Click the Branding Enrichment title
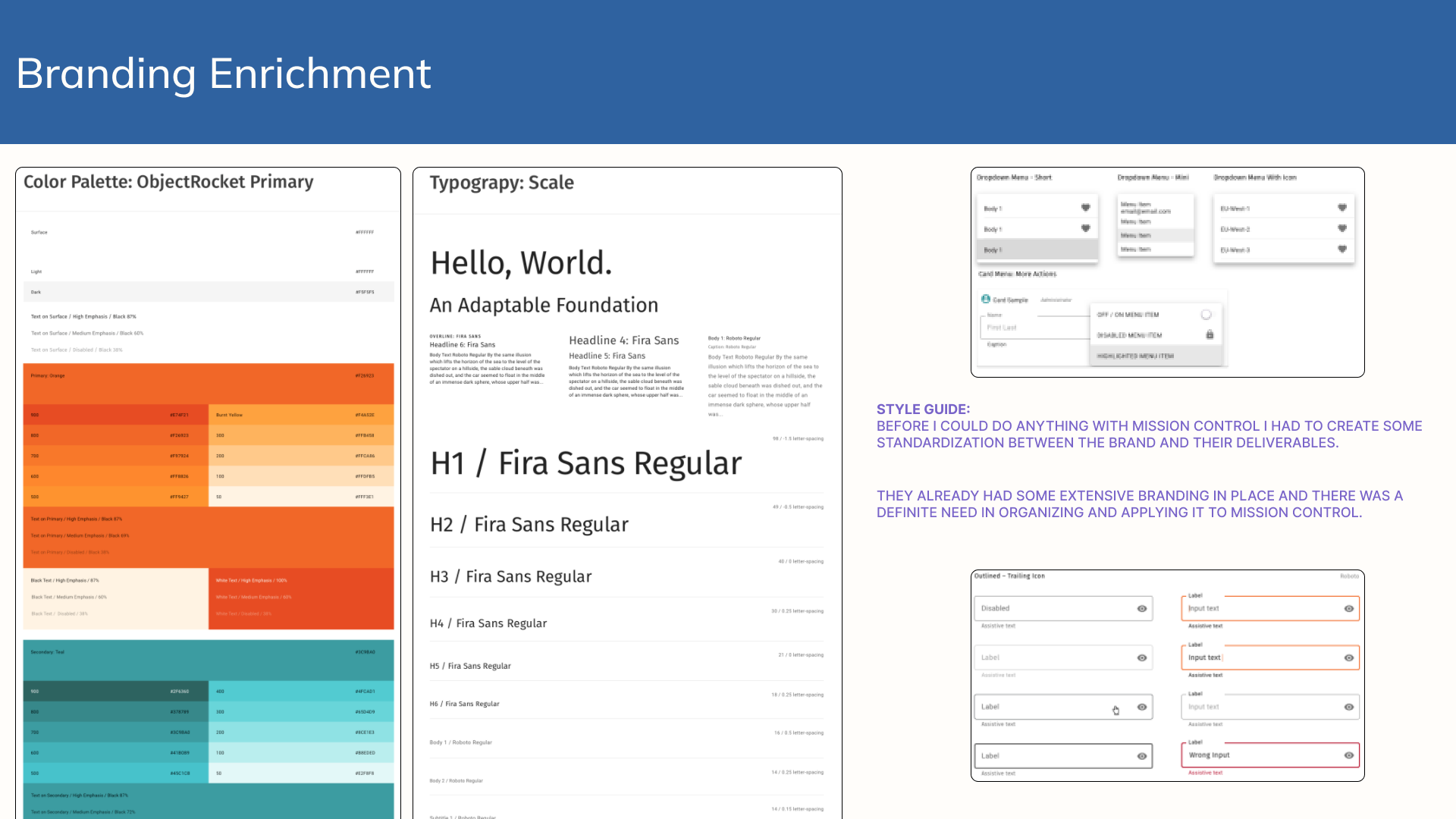The width and height of the screenshot is (1456, 819). click(224, 74)
